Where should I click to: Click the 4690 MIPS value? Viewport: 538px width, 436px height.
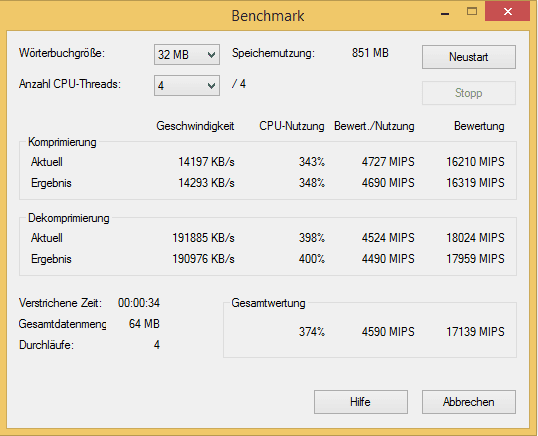(388, 182)
